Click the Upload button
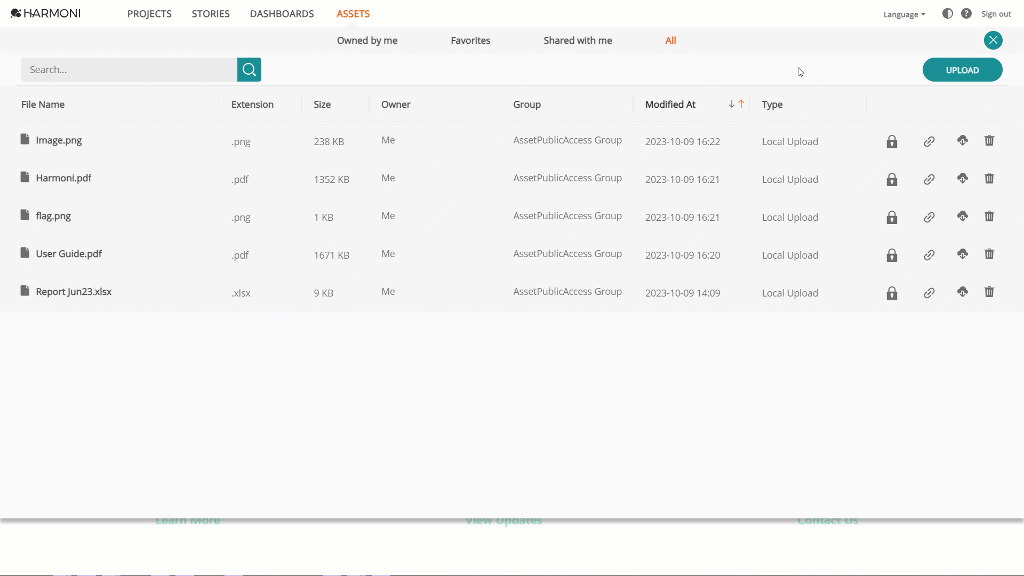Screen dimensions: 1024x576 click(x=962, y=70)
